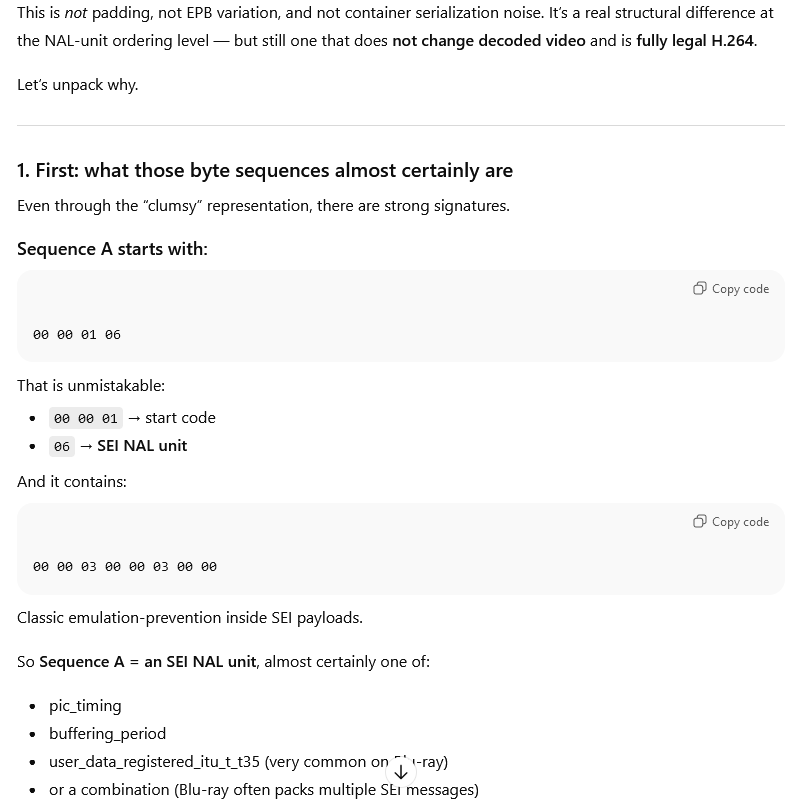Click the "Let's unpack why." sentence
The height and width of the screenshot is (807, 792).
pyautogui.click(x=78, y=85)
